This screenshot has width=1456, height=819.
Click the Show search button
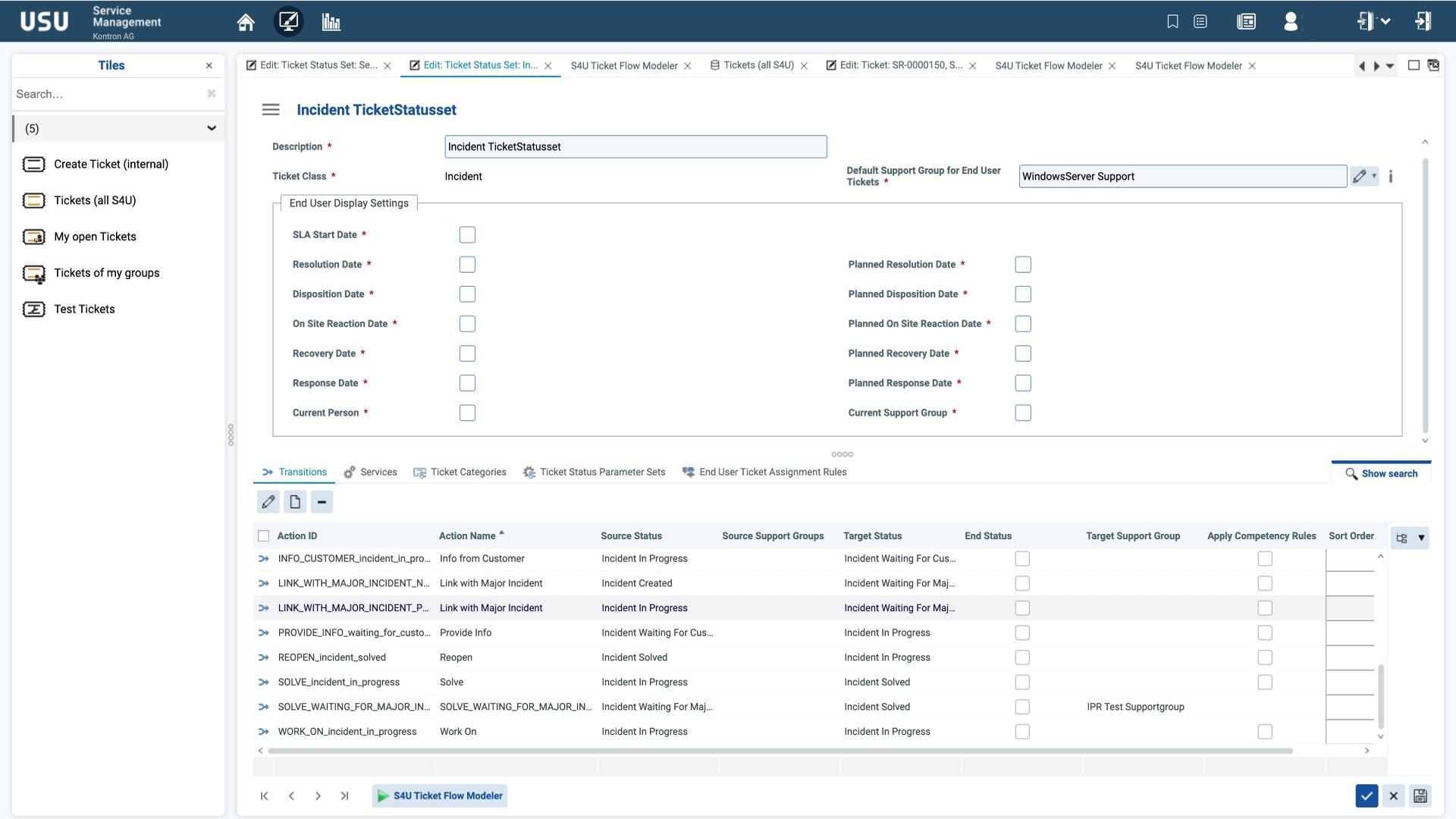pyautogui.click(x=1381, y=474)
